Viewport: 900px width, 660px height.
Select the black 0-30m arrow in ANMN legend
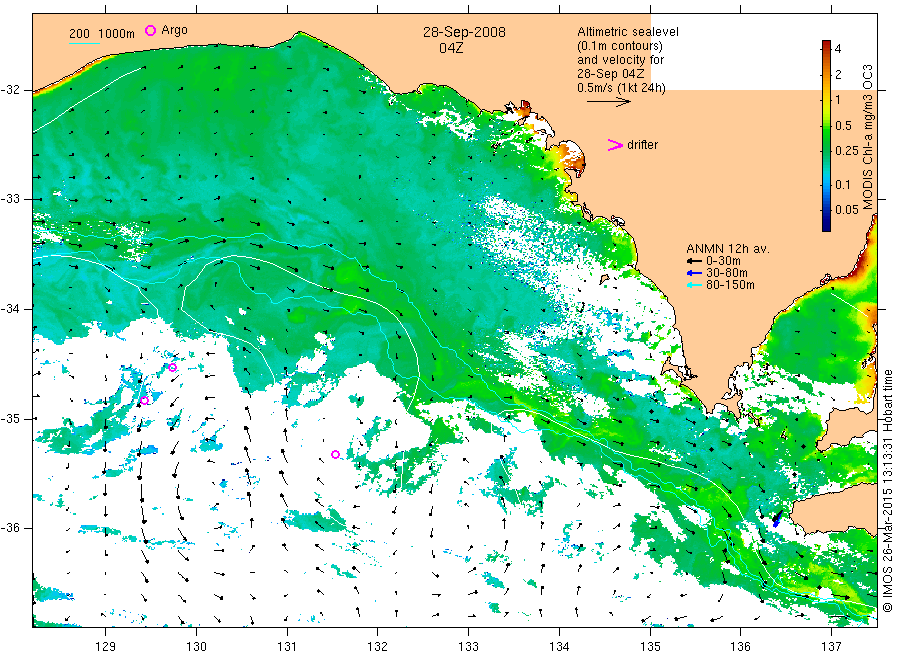point(695,261)
